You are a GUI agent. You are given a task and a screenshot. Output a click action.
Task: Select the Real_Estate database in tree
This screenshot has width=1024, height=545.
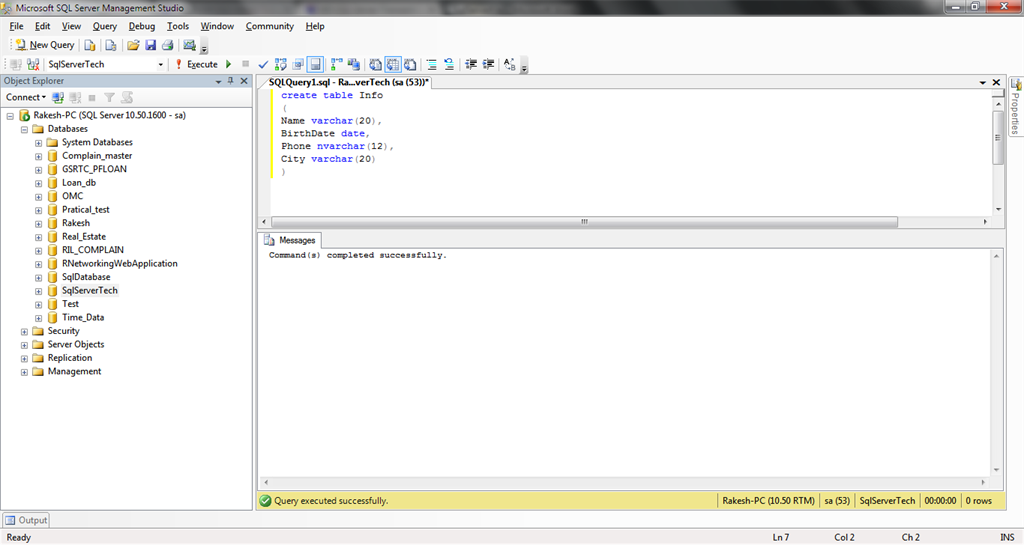(x=83, y=237)
